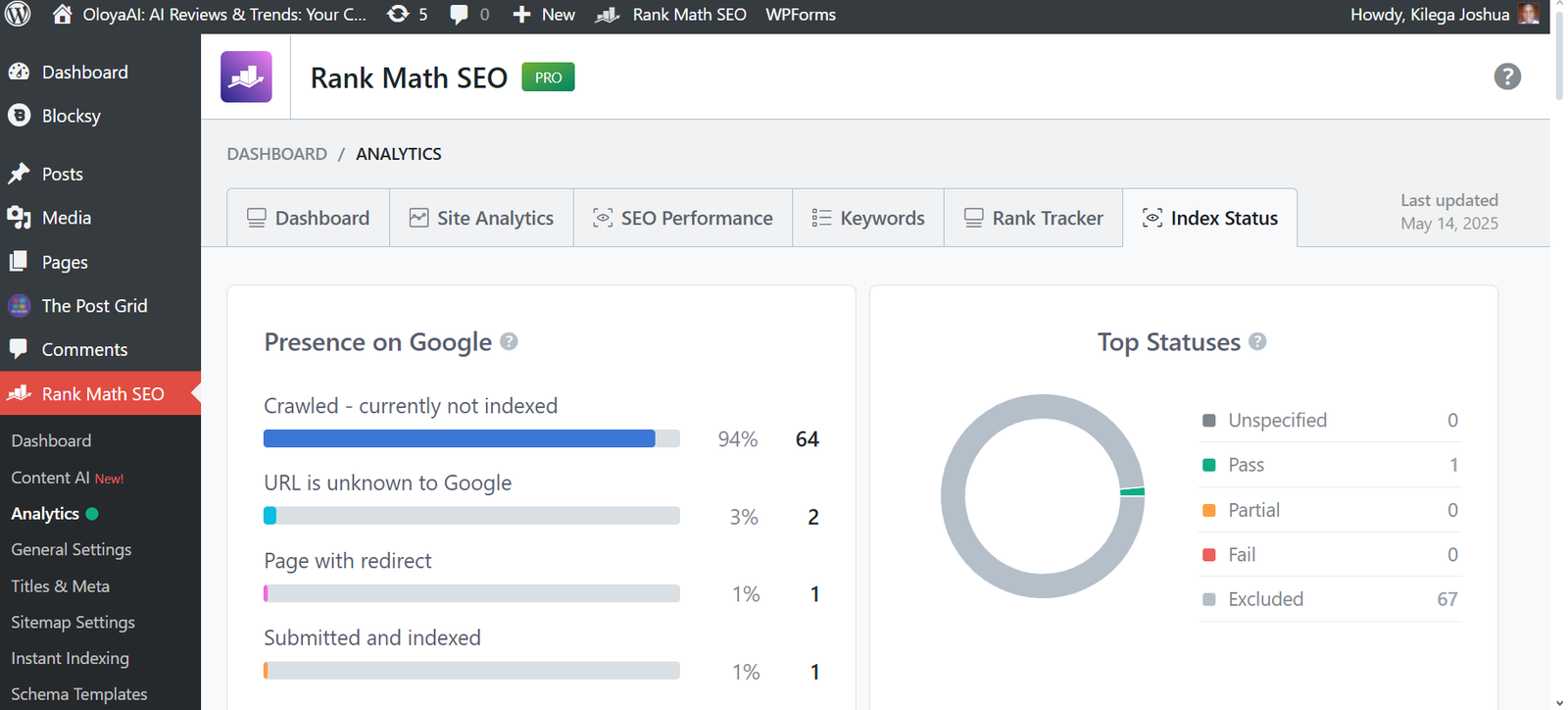This screenshot has height=710, width=1568.
Task: Click the monitor icon on Dashboard tab
Action: click(256, 218)
